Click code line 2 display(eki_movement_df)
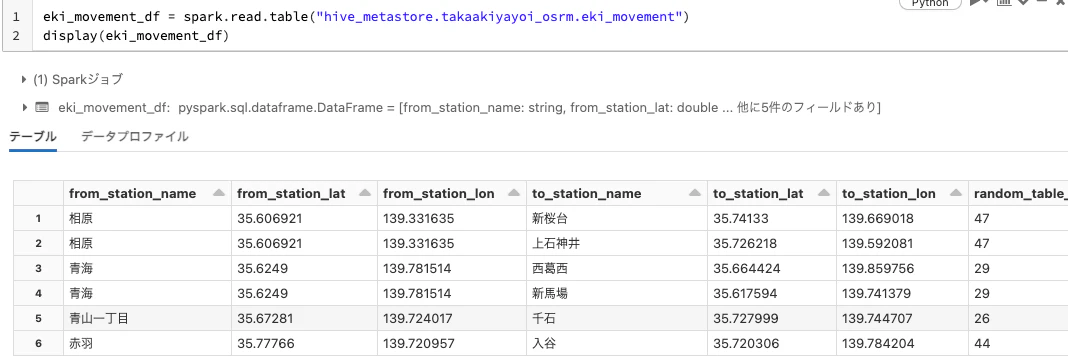This screenshot has width=1068, height=360. click(x=136, y=36)
